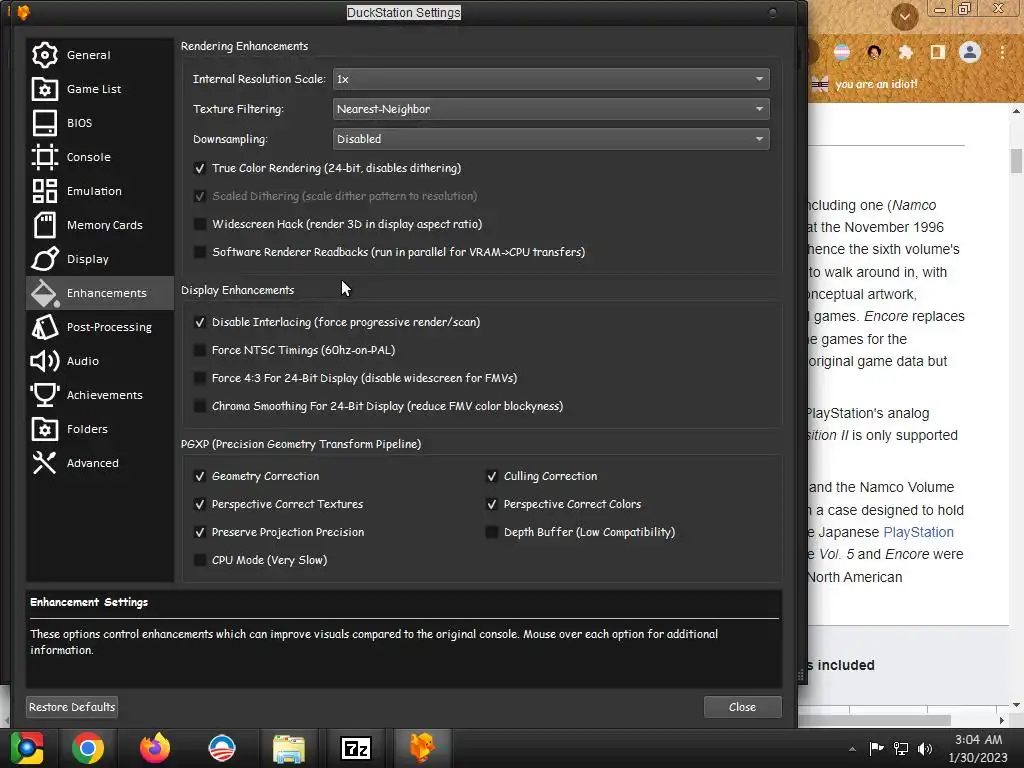Toggle True Color Rendering checkbox
Image resolution: width=1024 pixels, height=768 pixels.
pyautogui.click(x=200, y=168)
